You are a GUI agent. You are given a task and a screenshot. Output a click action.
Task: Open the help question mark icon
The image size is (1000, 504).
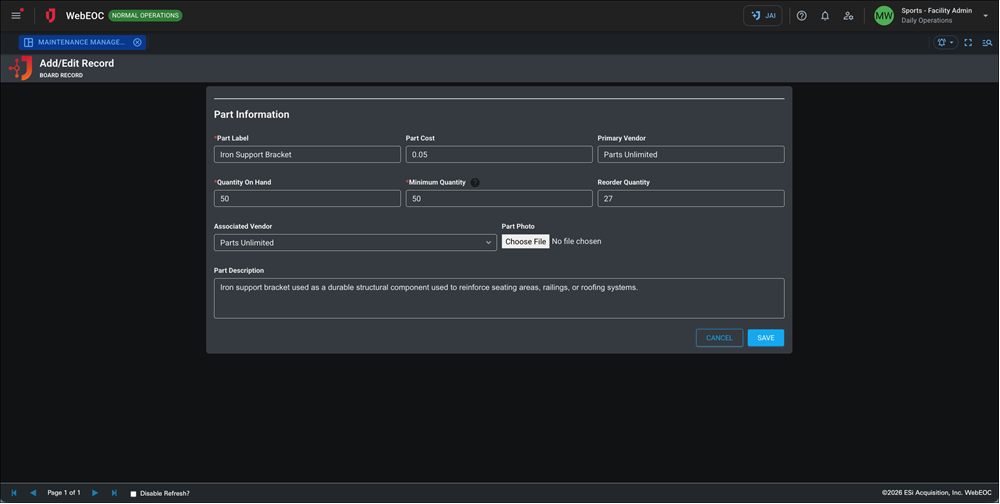click(801, 16)
